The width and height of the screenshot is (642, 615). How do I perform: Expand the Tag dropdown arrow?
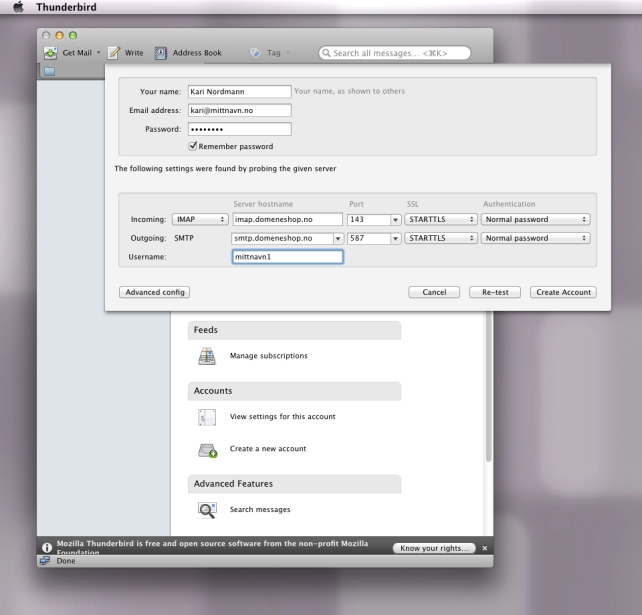coord(288,53)
